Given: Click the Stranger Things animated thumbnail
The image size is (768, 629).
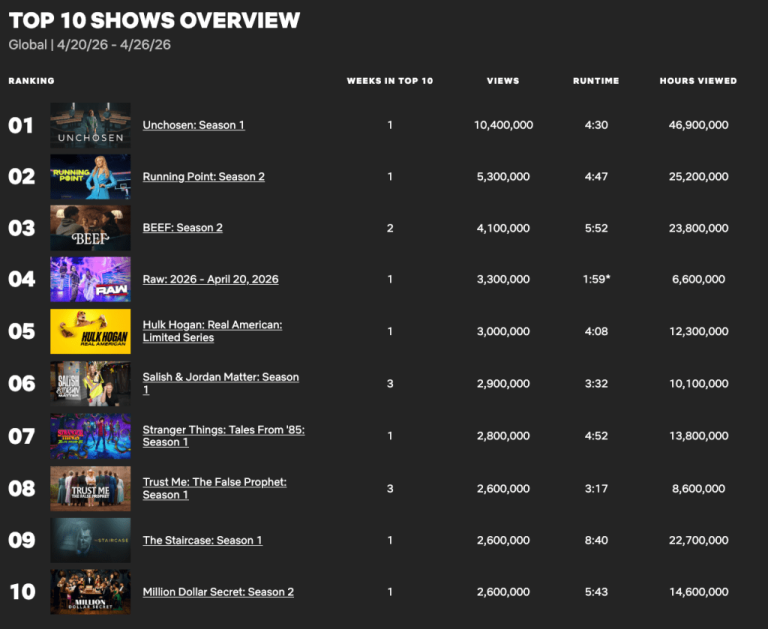Looking at the screenshot, I should (x=90, y=436).
